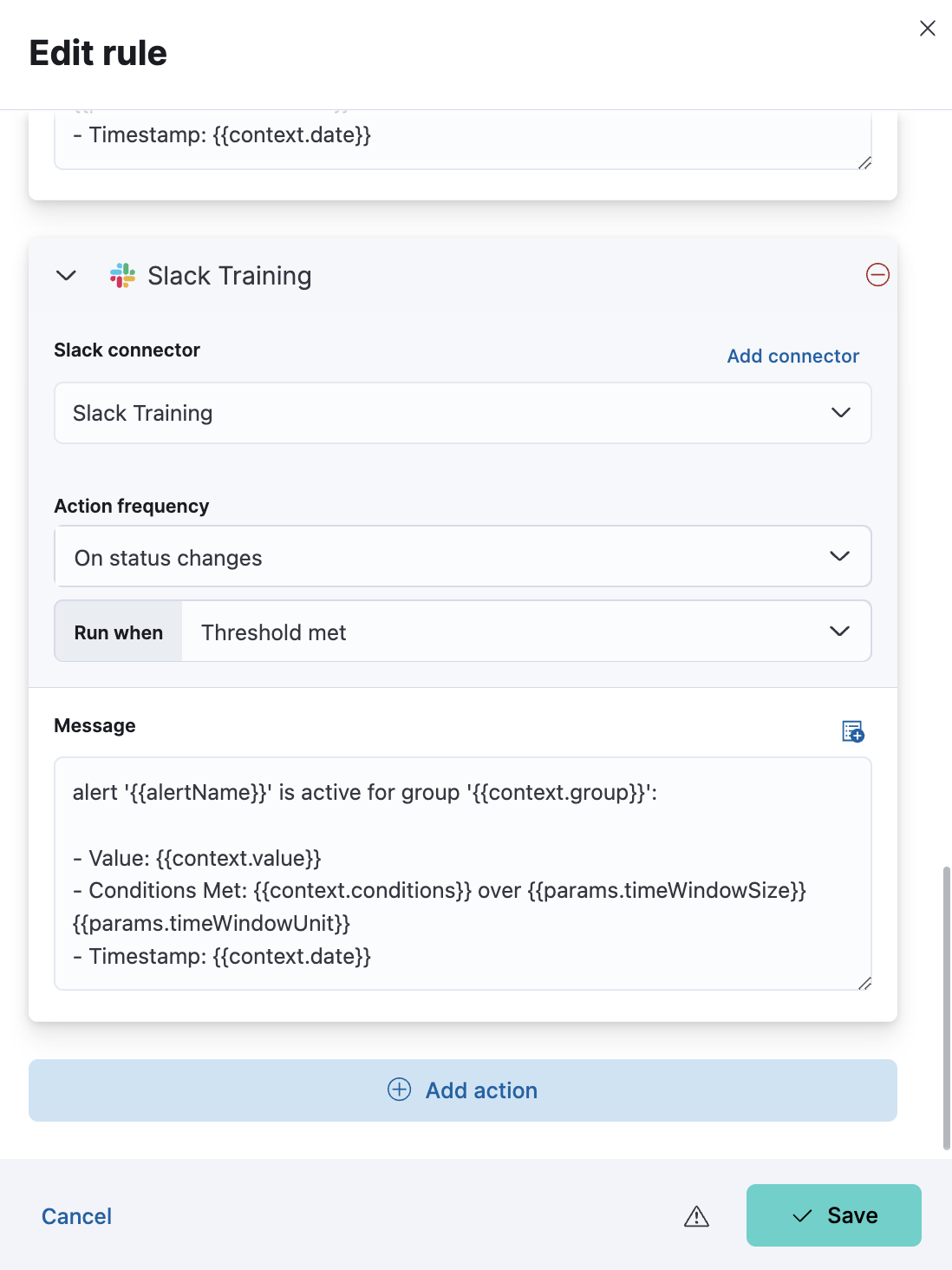Click the Slack Training section title
This screenshot has width=952, height=1270.
tap(230, 276)
